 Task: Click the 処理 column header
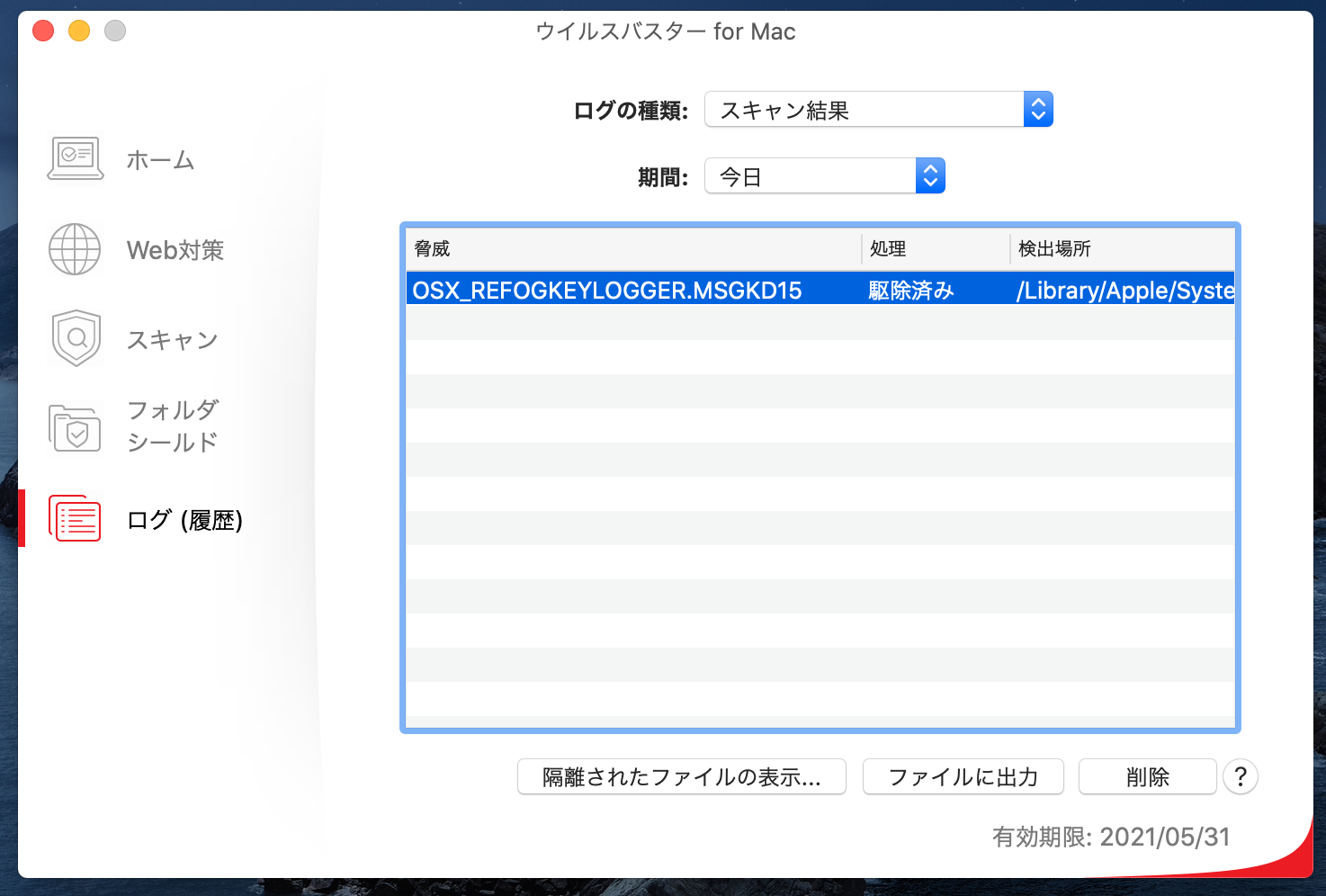pyautogui.click(x=934, y=249)
